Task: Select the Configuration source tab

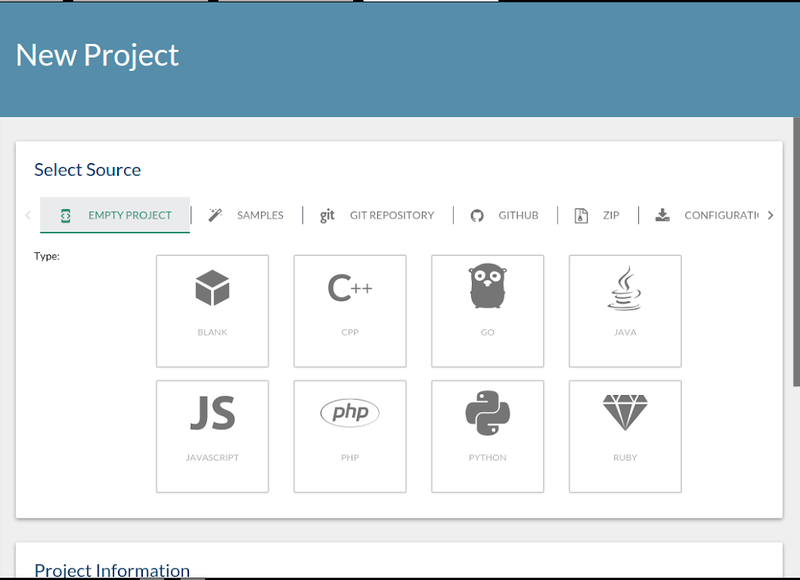Action: 720,215
